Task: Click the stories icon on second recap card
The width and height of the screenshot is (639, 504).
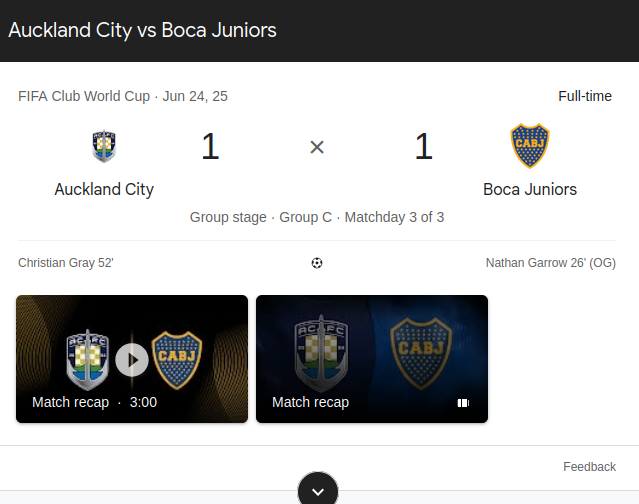Action: coord(463,403)
